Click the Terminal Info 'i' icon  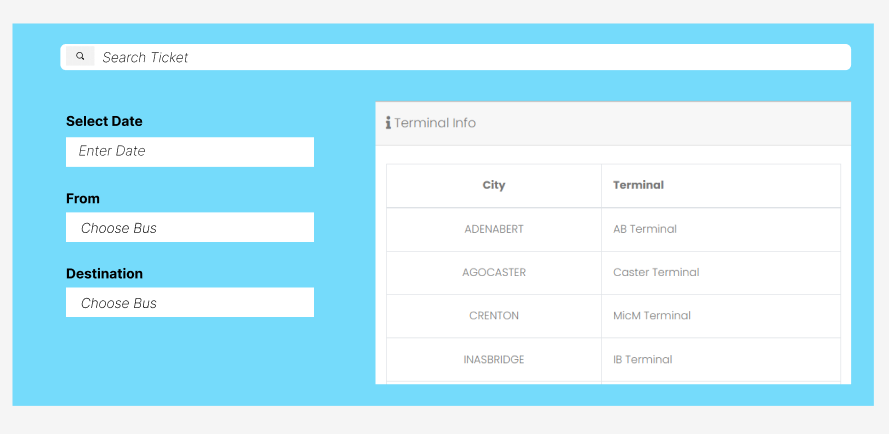tap(388, 123)
